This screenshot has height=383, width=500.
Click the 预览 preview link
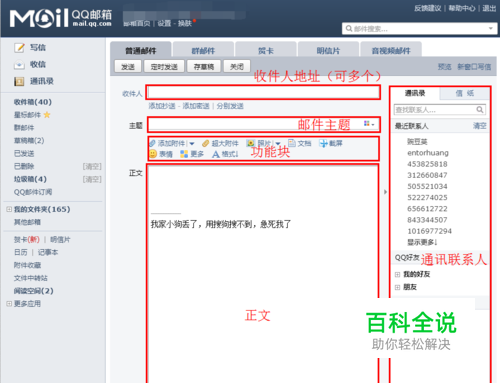click(445, 67)
